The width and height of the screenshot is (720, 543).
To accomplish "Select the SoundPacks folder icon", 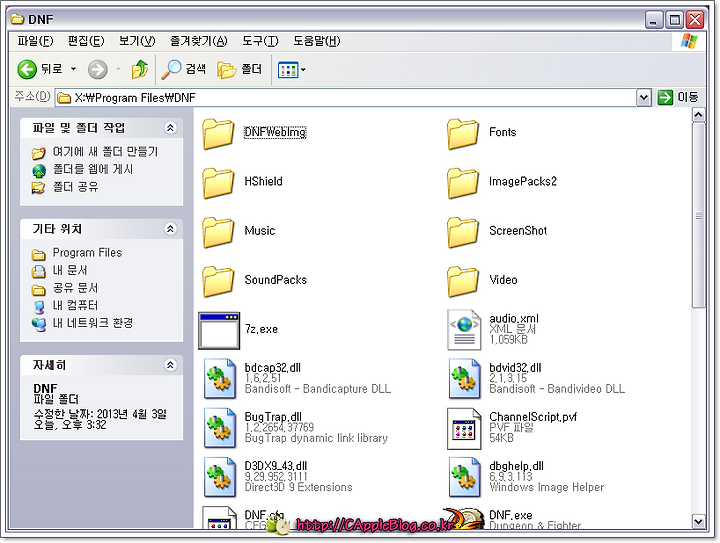I will tap(219, 281).
